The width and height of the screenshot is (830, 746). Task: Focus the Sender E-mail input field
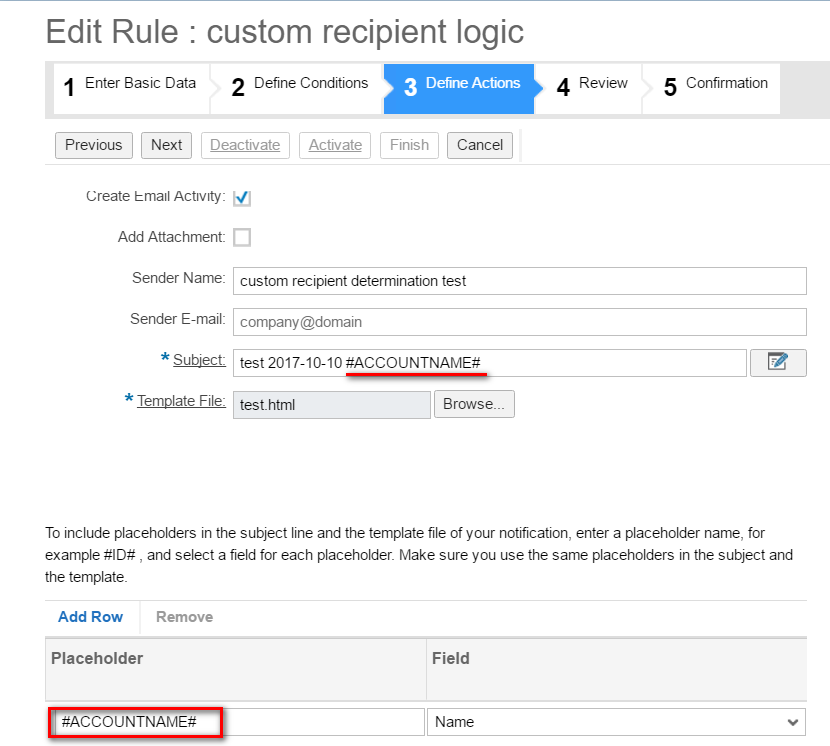click(519, 322)
